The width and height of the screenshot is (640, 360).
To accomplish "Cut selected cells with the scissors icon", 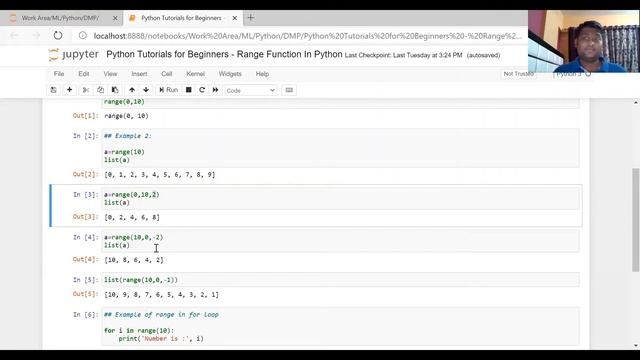I will pyautogui.click(x=86, y=90).
